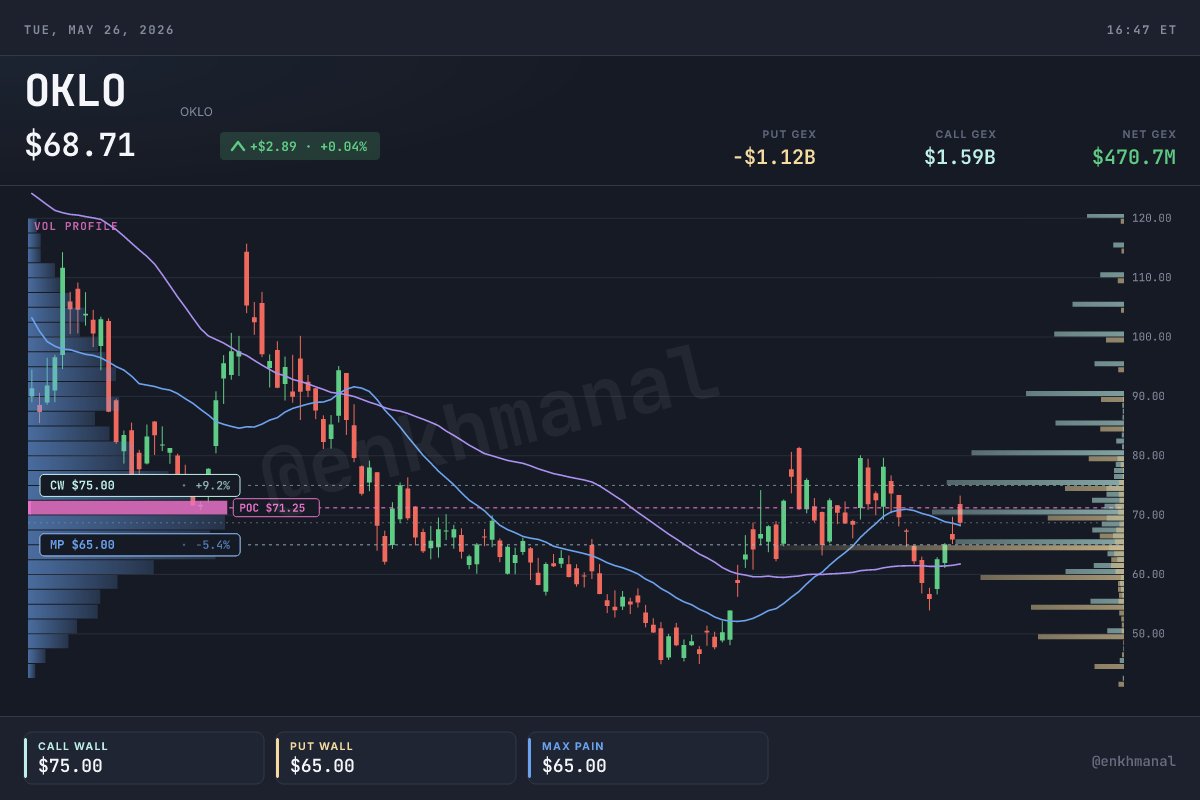The width and height of the screenshot is (1200, 800).
Task: Click the up-arrow icon in change badge
Action: (x=237, y=146)
